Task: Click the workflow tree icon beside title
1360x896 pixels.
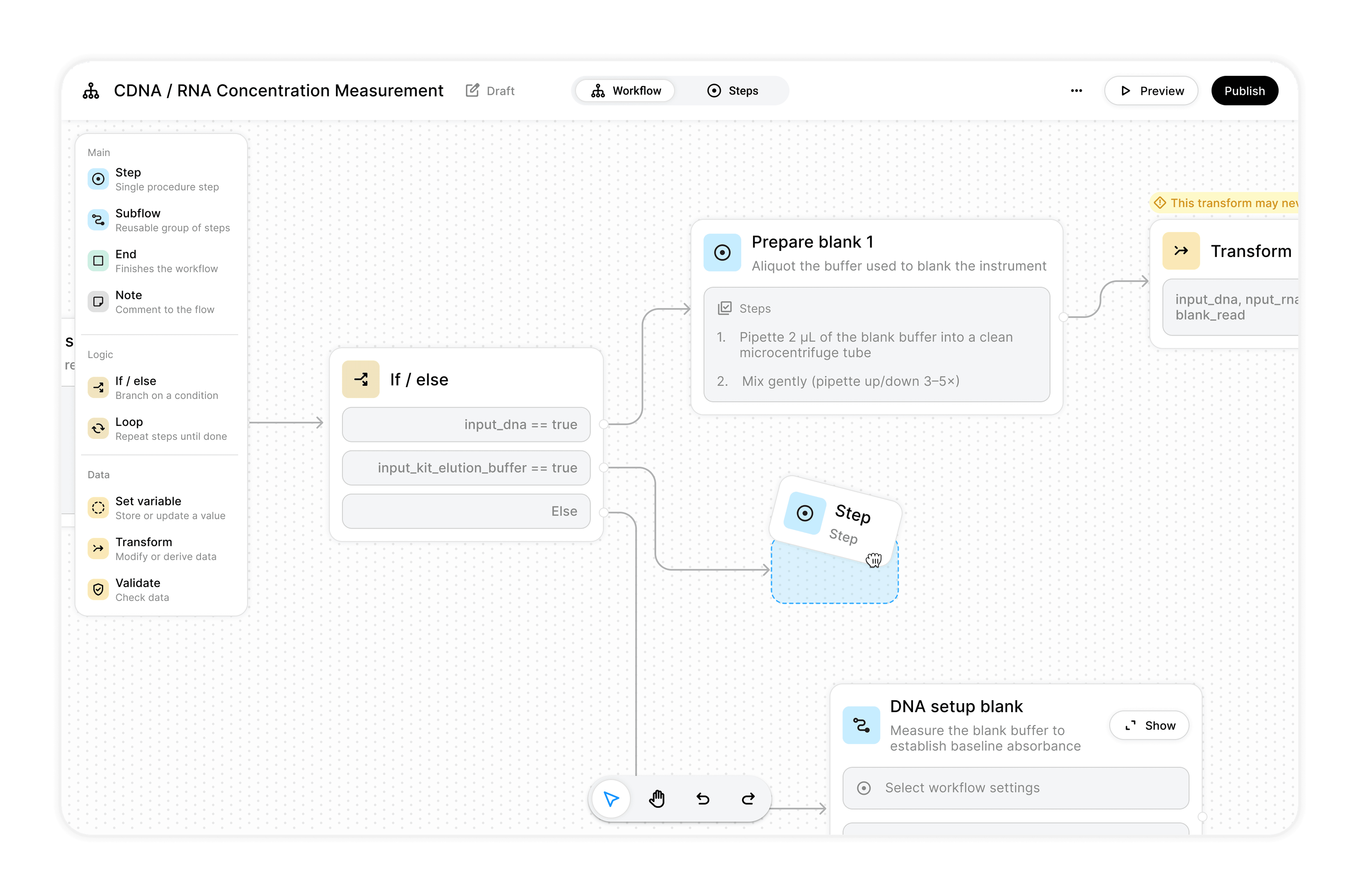Action: pos(91,91)
